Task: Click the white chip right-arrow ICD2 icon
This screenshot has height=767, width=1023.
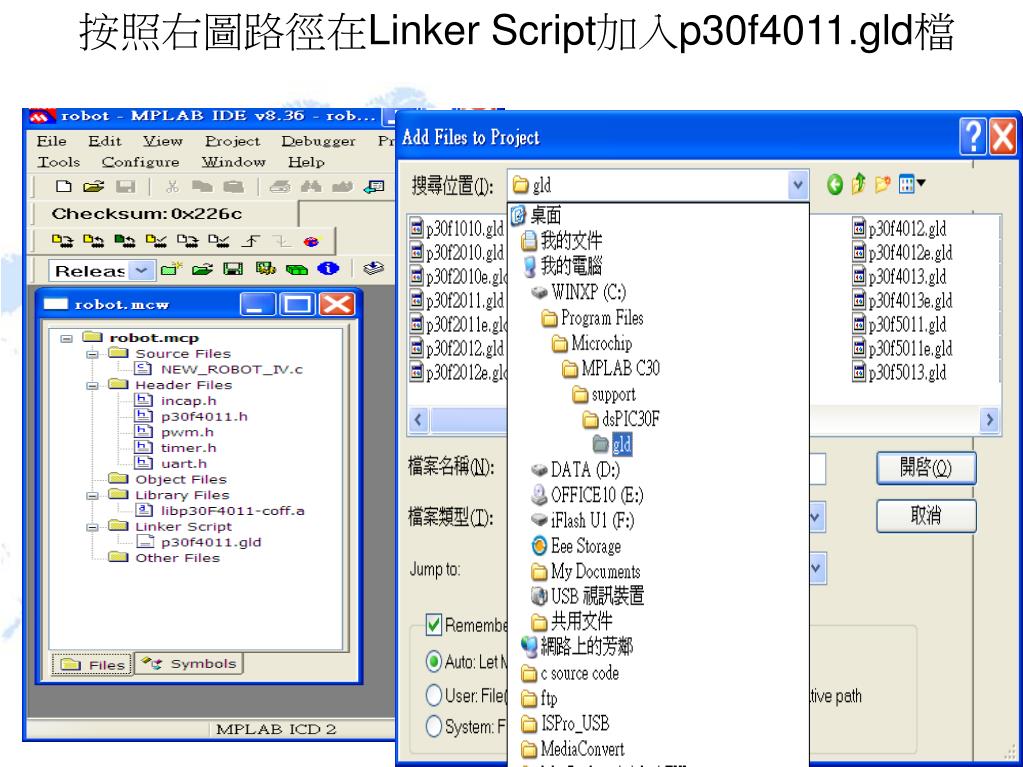Action: [x=187, y=241]
